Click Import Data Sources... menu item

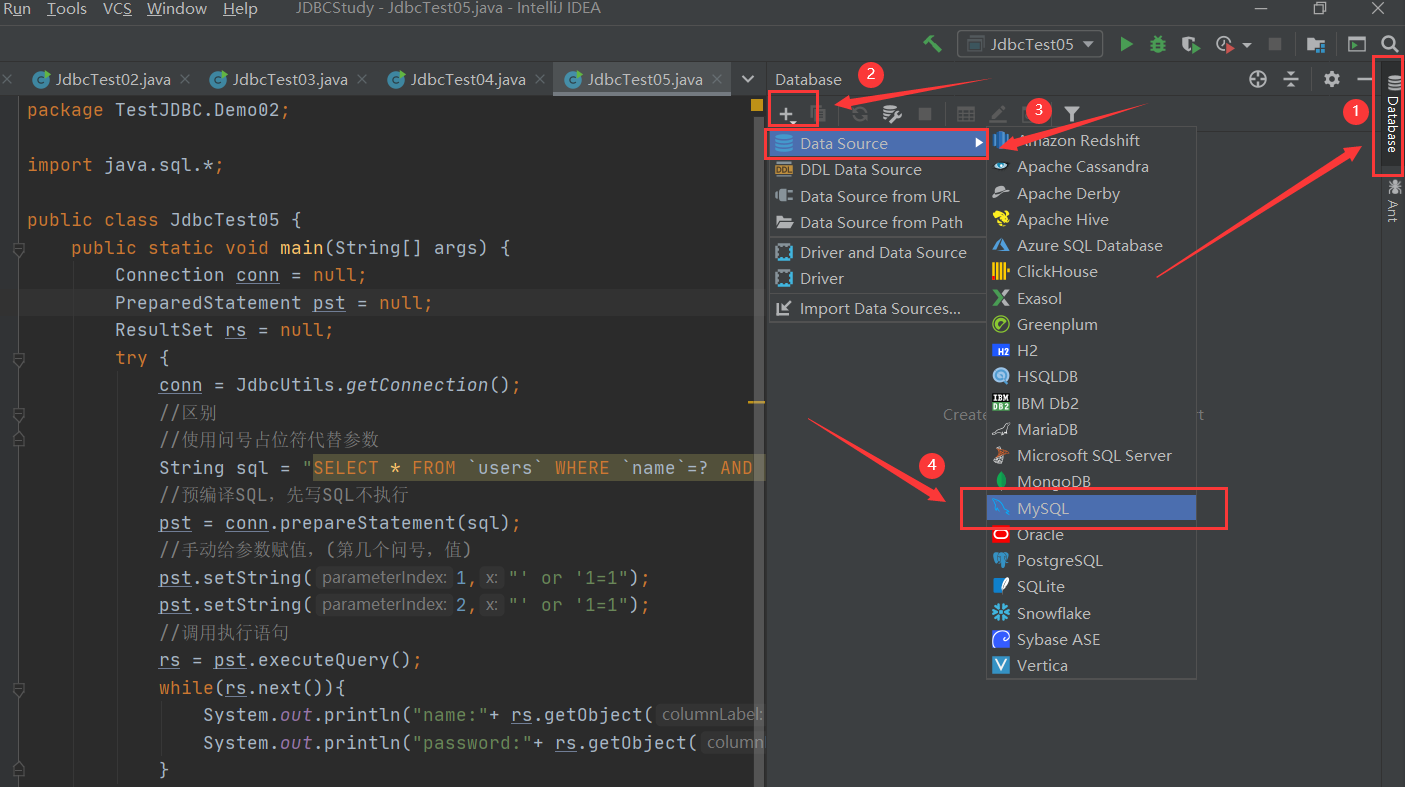point(877,308)
